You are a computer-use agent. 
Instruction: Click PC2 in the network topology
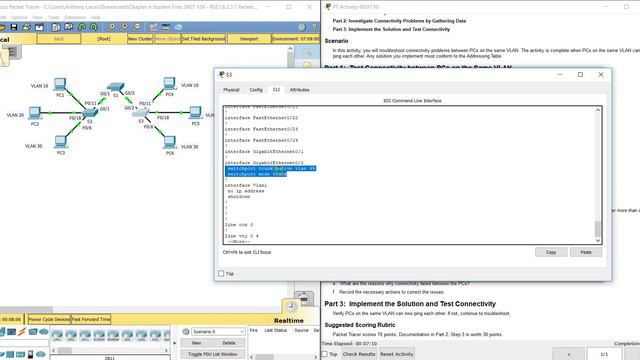coord(35,112)
